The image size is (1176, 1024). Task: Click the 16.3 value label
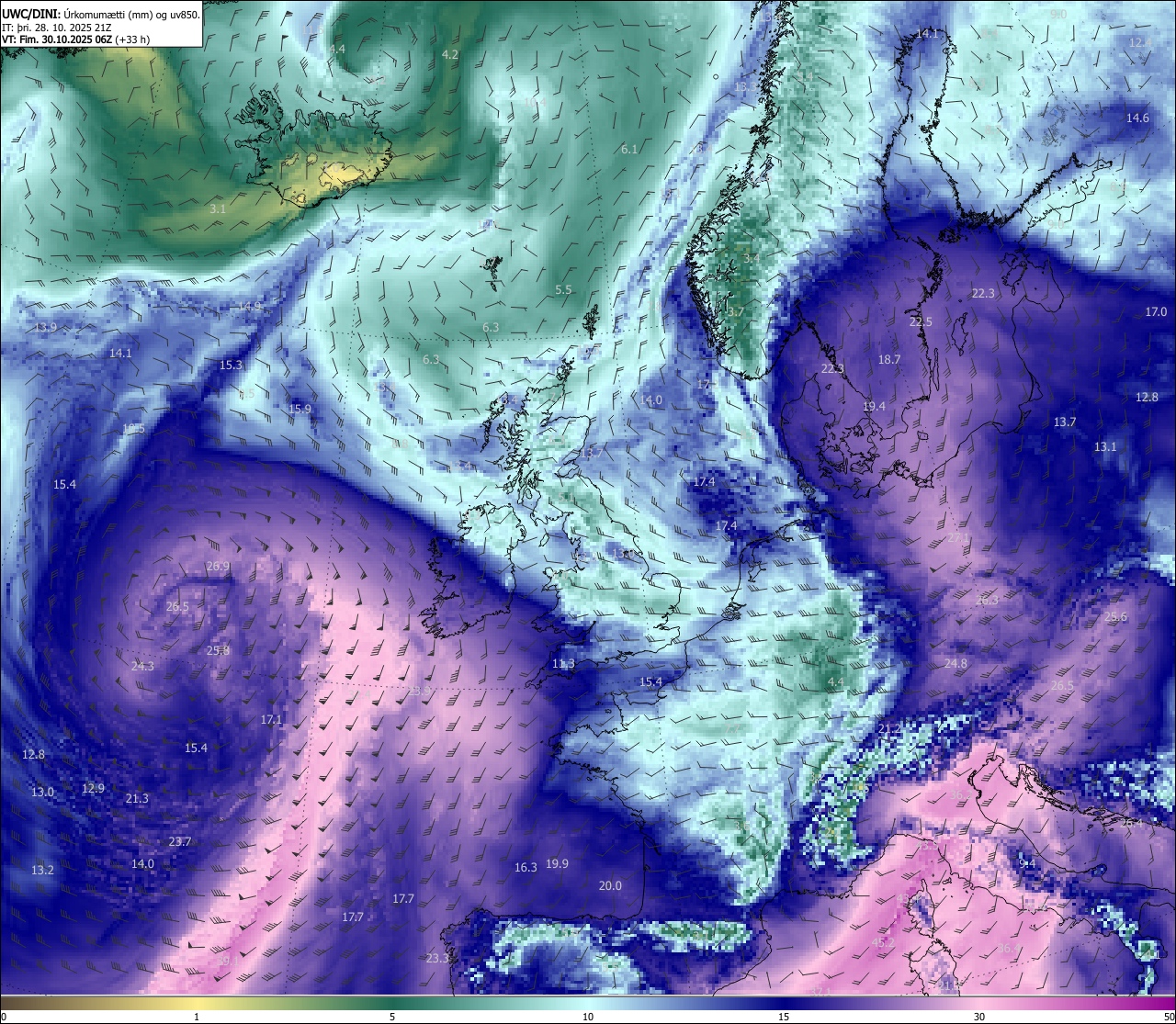526,867
